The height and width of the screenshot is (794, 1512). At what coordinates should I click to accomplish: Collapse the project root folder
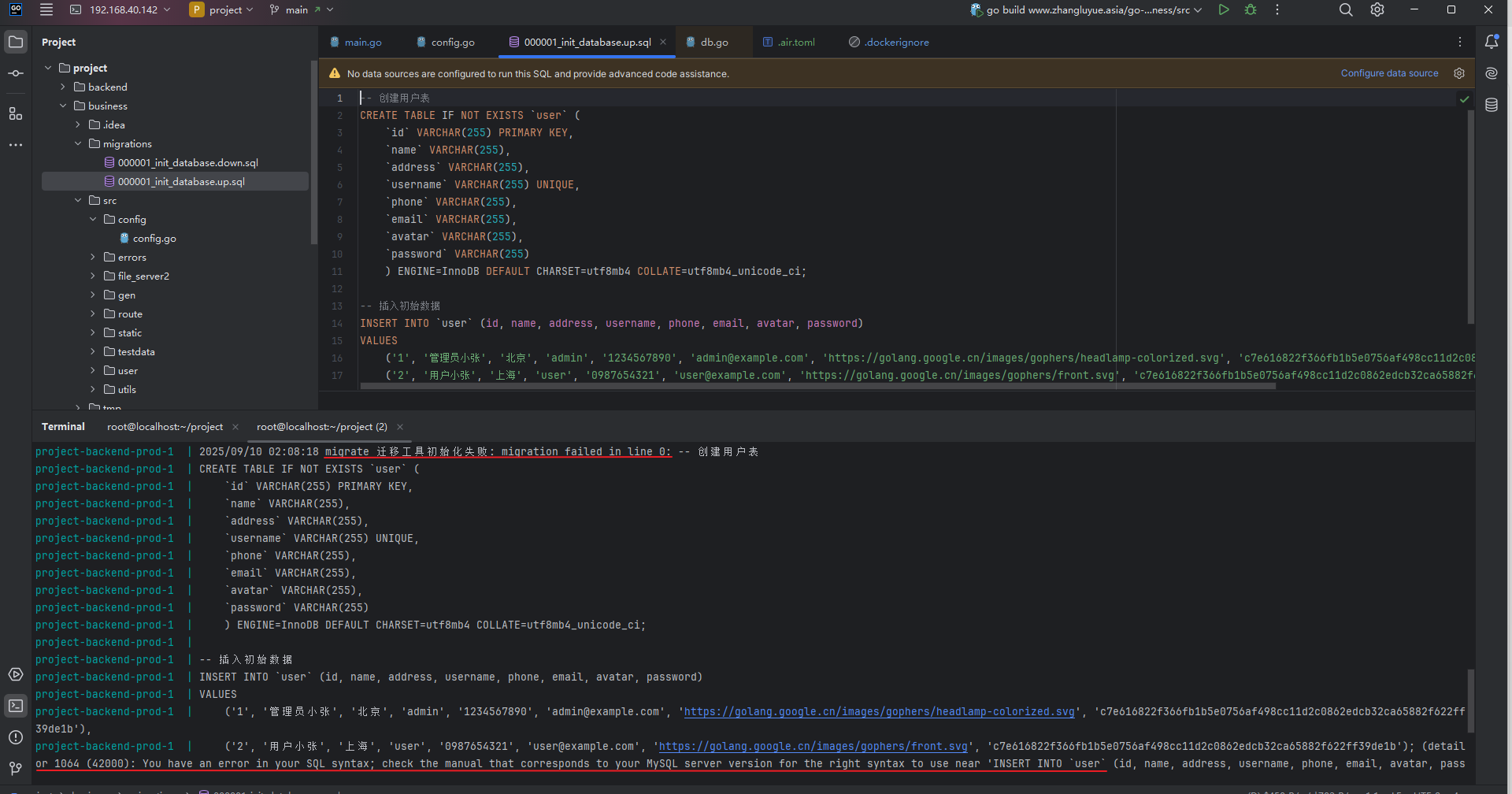[48, 68]
